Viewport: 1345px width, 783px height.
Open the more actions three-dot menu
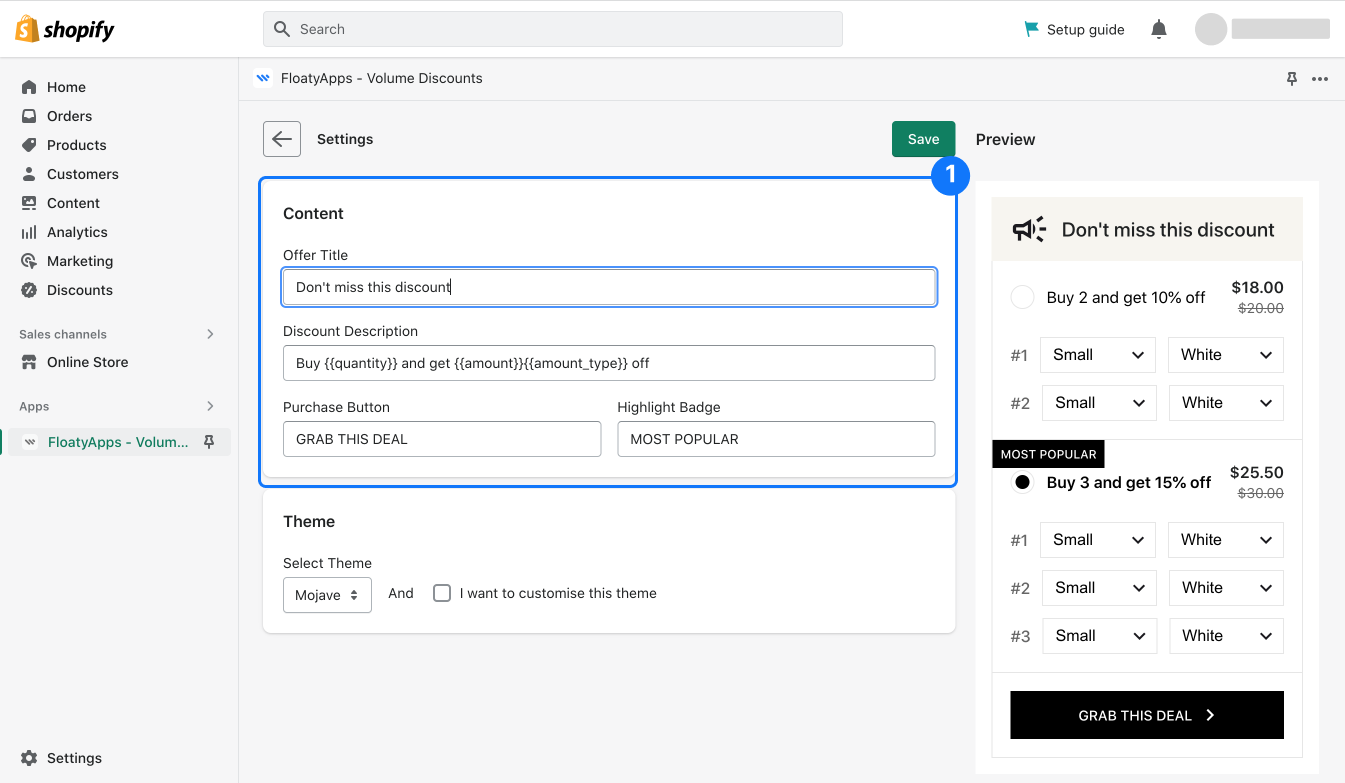pos(1320,78)
